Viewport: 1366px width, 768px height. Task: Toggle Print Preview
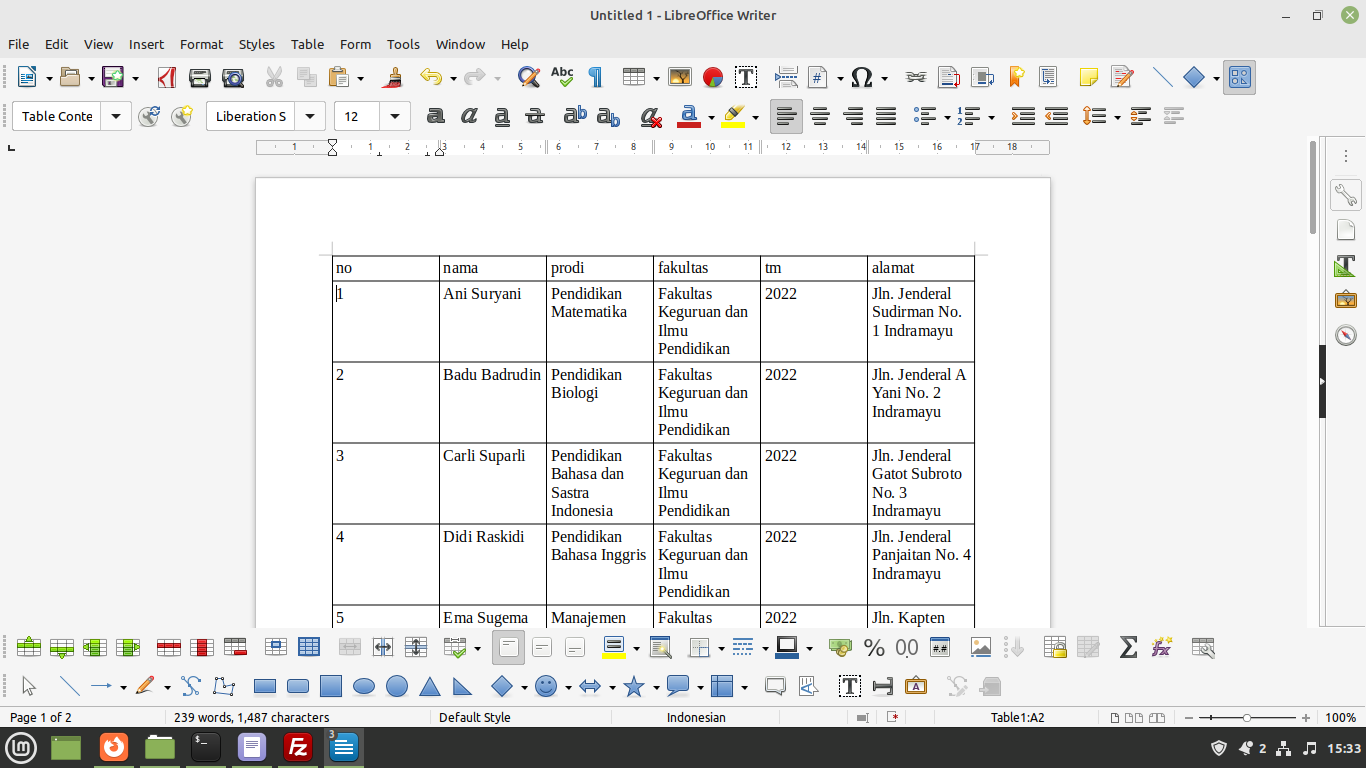coord(233,77)
